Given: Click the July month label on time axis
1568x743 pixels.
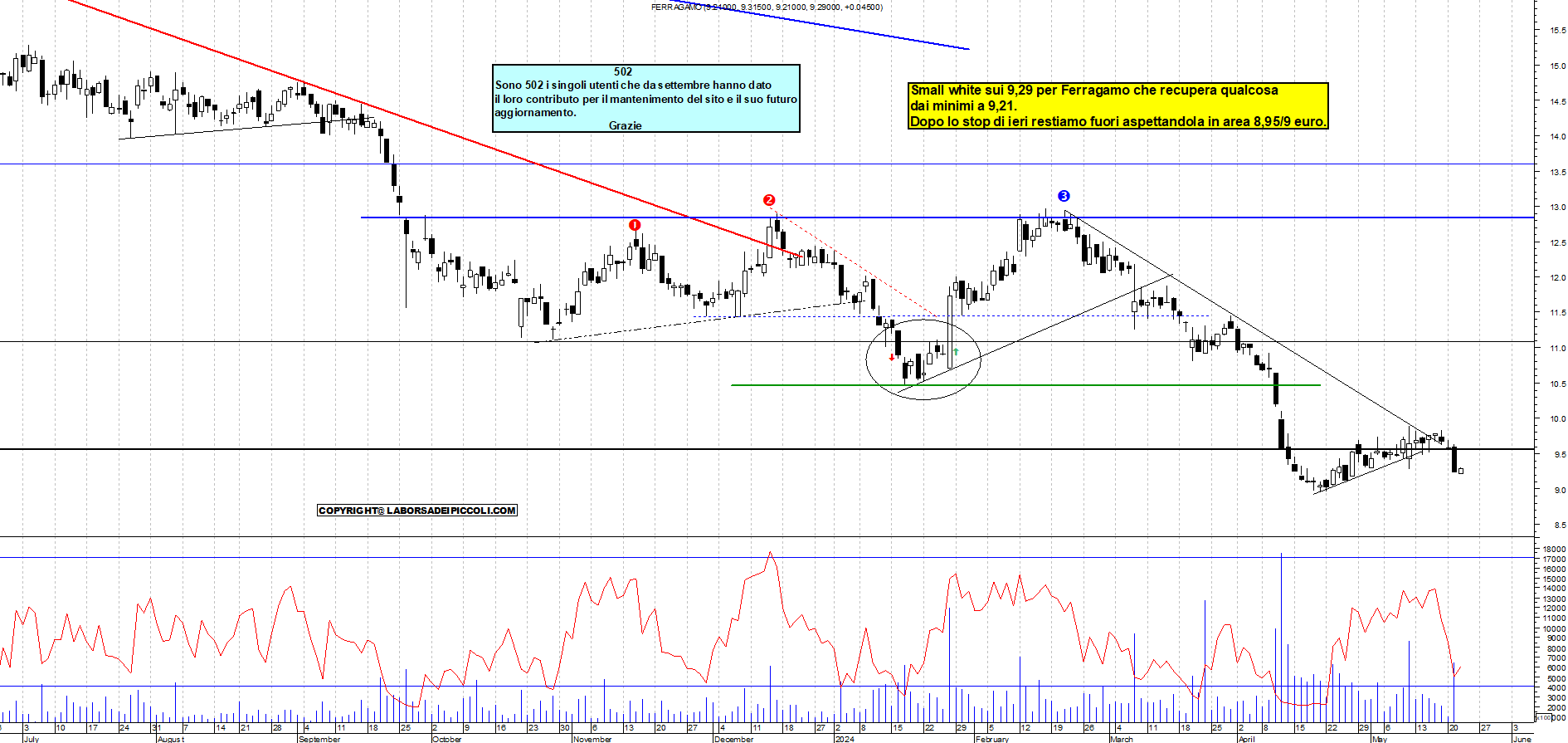Looking at the screenshot, I should 31,739.
